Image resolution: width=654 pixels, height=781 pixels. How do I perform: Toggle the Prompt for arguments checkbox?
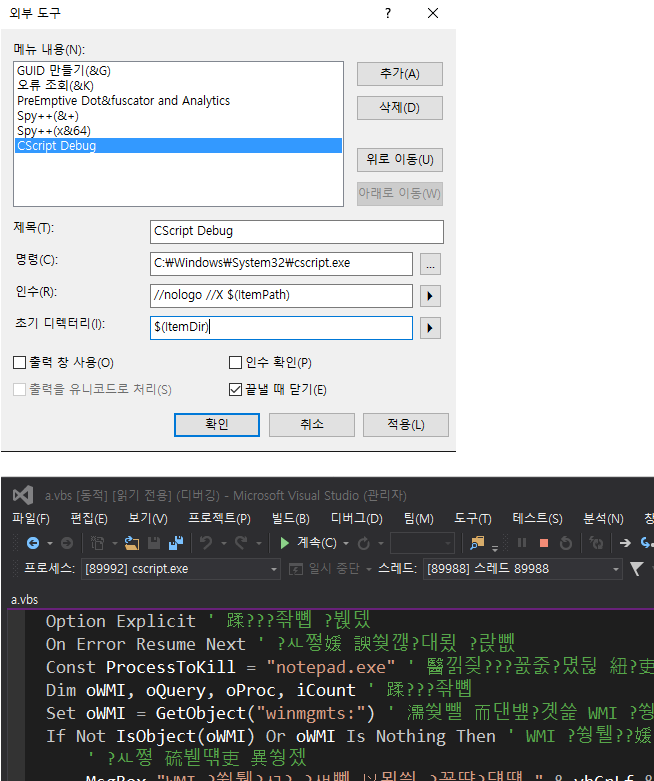[x=235, y=363]
